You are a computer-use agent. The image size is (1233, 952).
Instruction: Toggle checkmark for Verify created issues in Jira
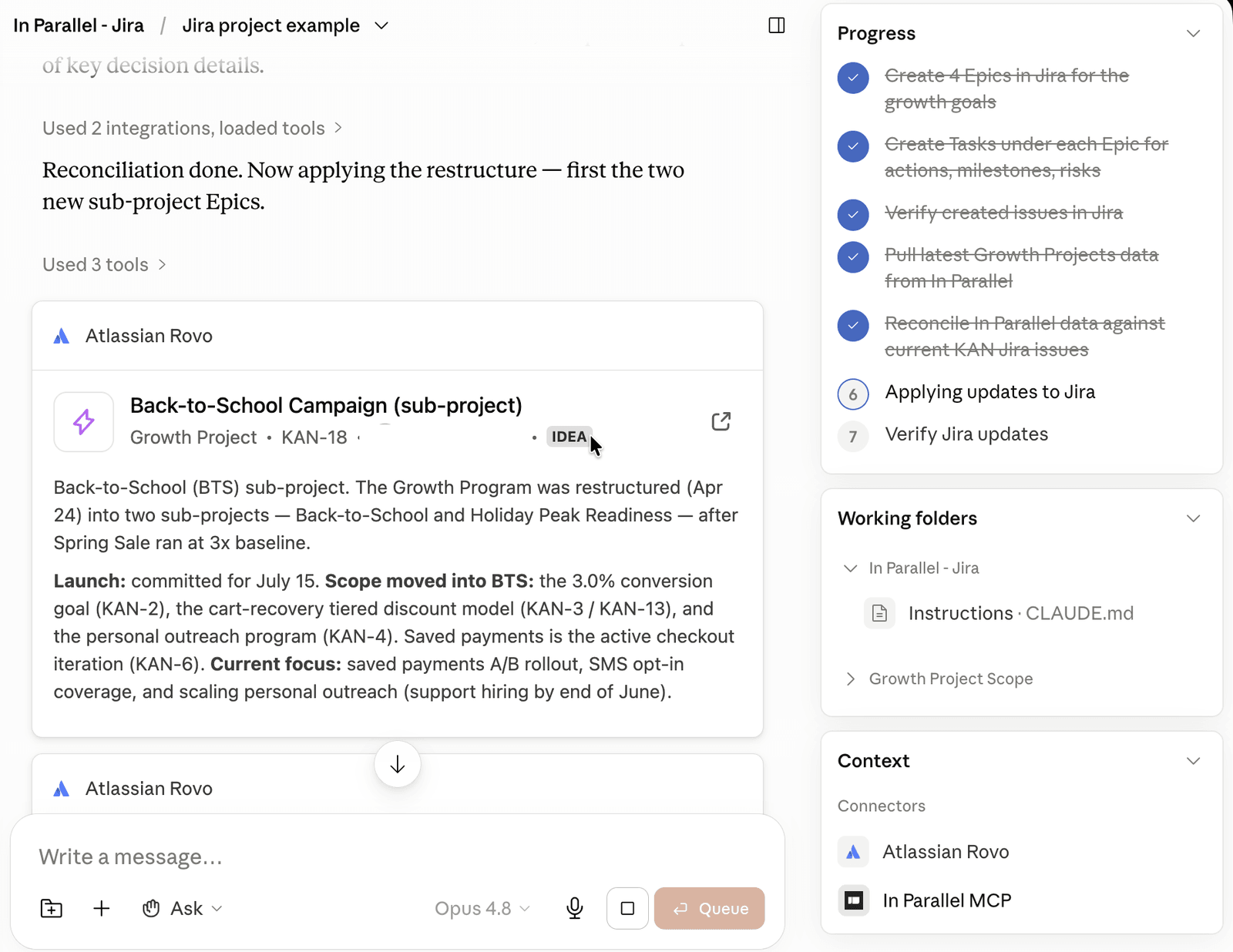coord(853,215)
